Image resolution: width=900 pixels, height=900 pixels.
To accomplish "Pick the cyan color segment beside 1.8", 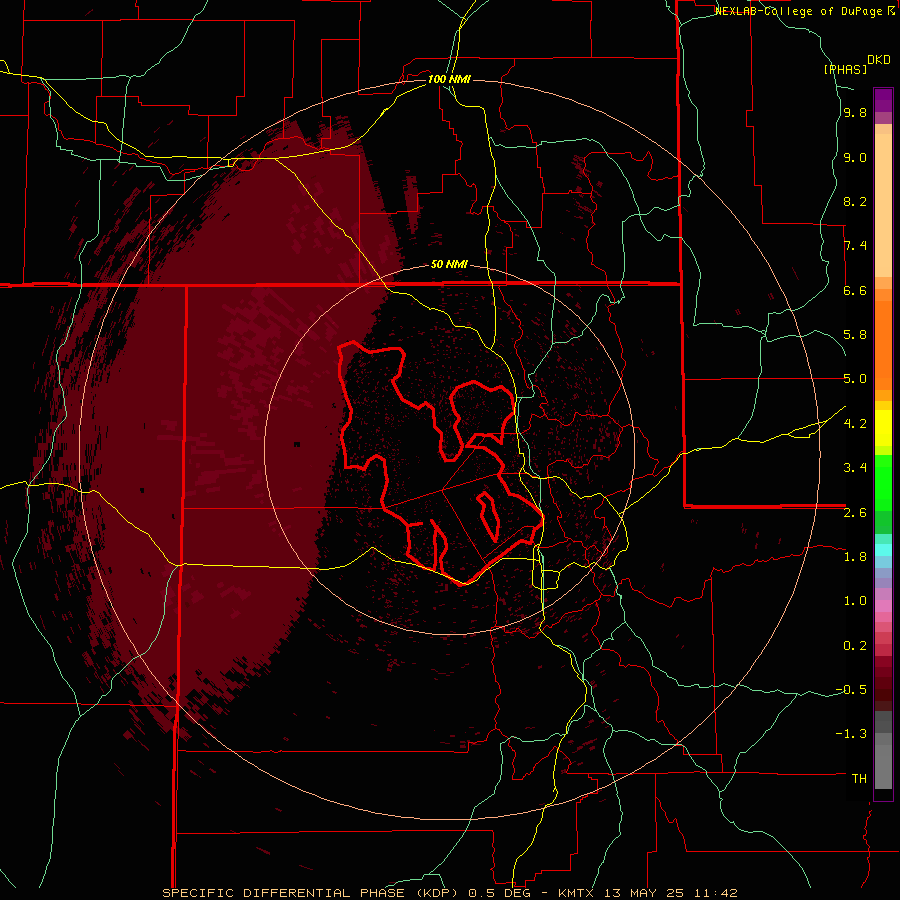I will pyautogui.click(x=883, y=550).
